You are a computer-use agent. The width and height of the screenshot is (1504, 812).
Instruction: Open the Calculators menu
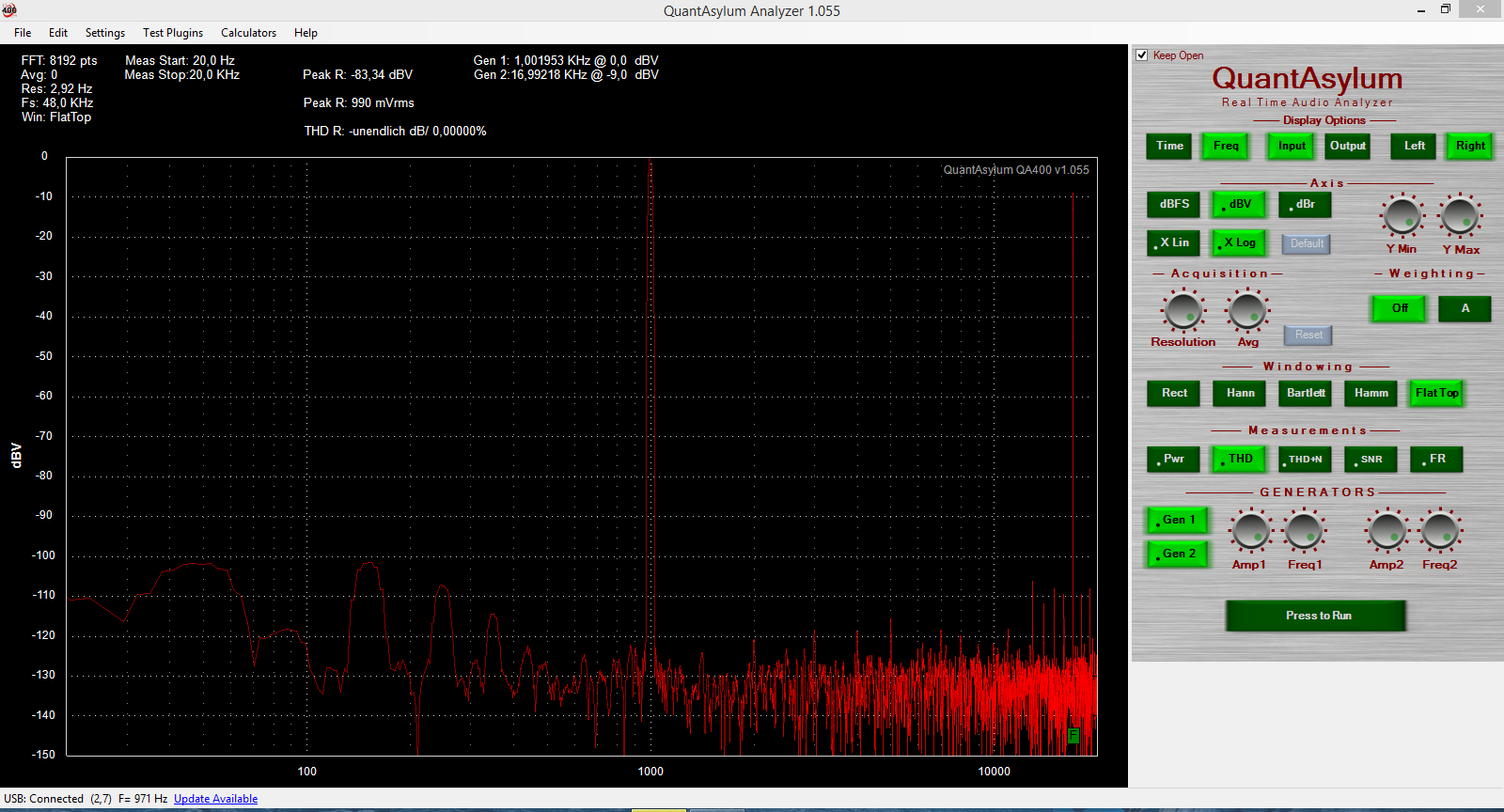coord(248,33)
